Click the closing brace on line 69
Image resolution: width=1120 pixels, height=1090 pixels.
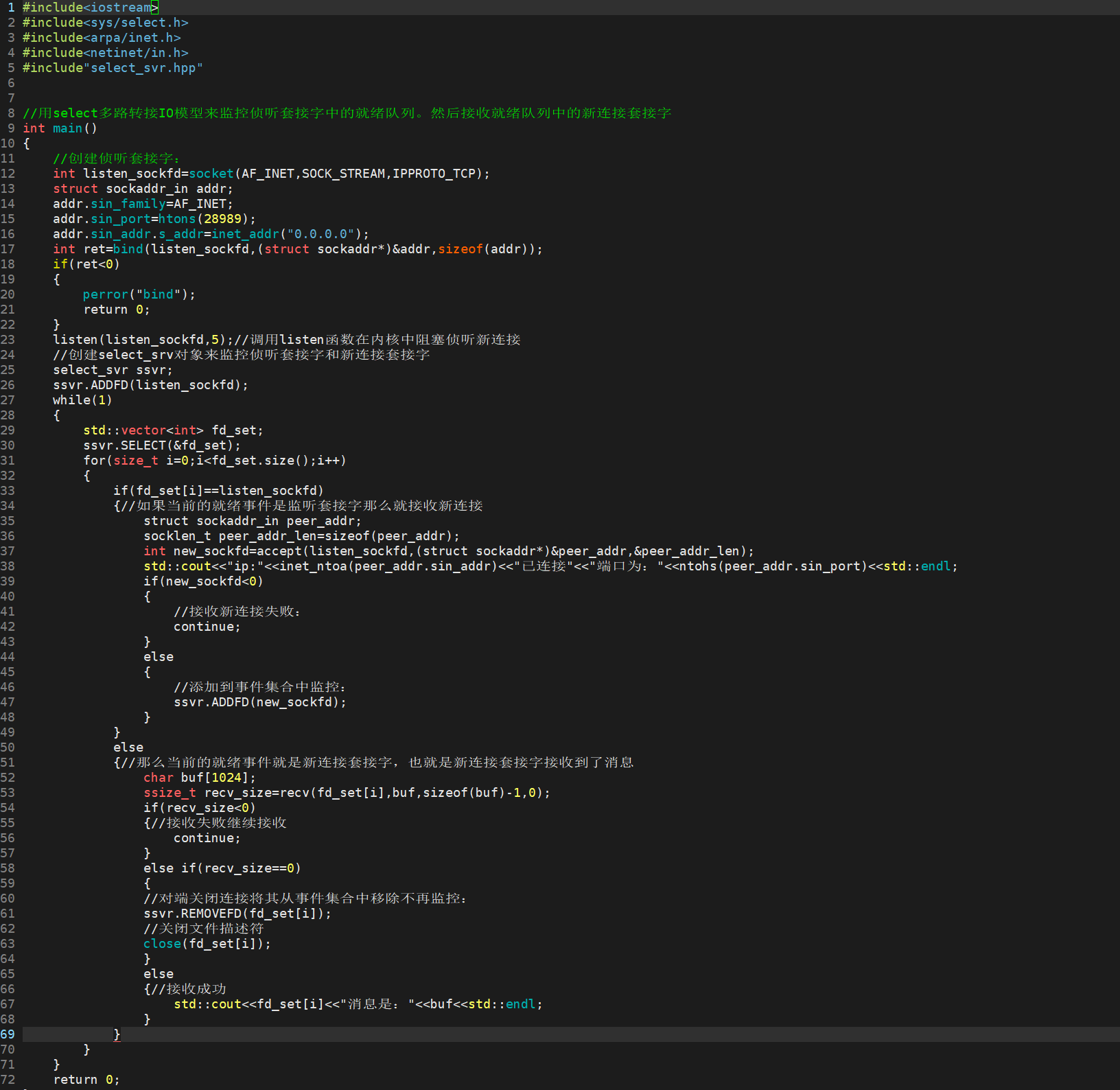[117, 1034]
